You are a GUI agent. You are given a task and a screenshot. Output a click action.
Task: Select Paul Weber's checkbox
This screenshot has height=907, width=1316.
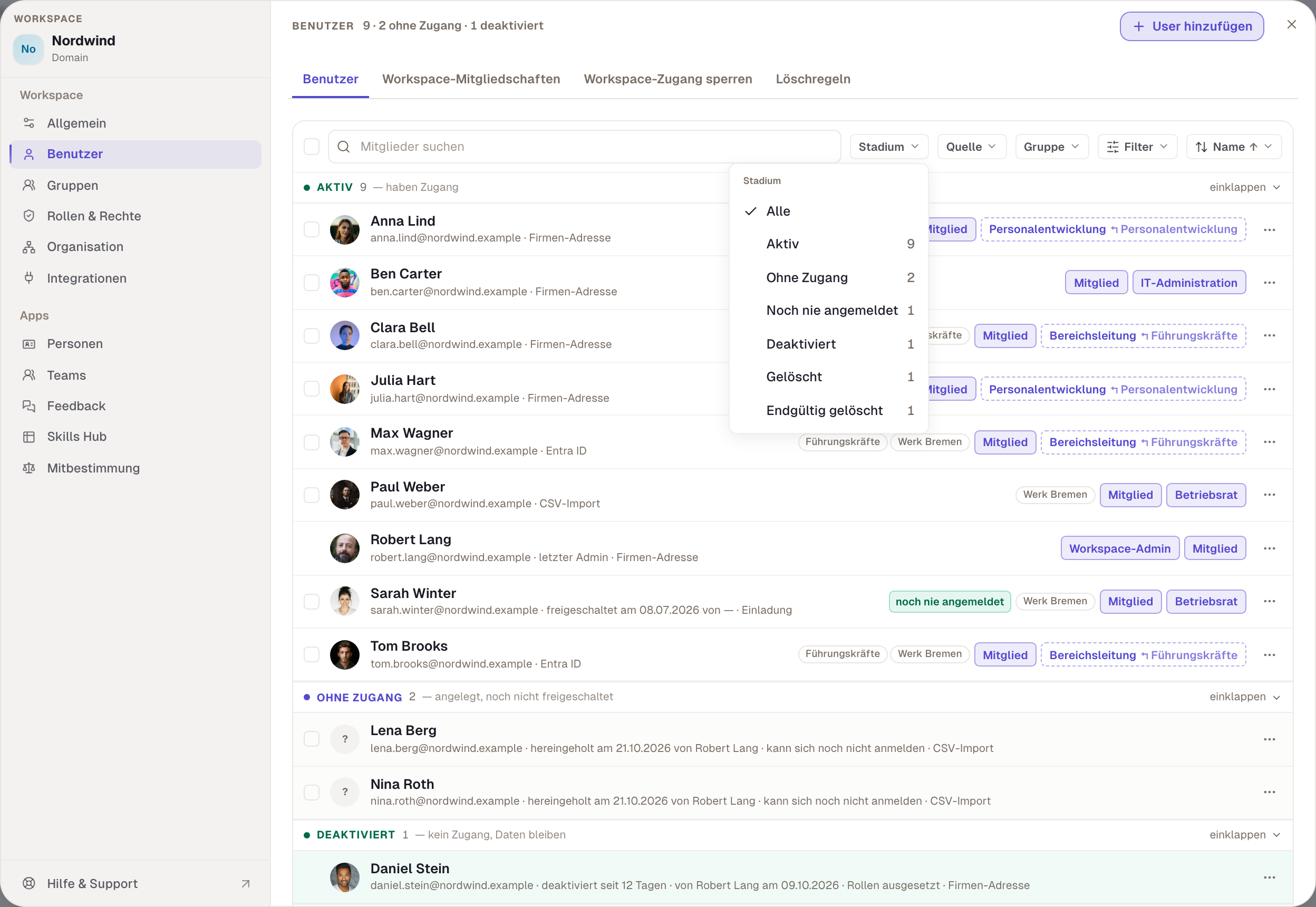pos(312,495)
